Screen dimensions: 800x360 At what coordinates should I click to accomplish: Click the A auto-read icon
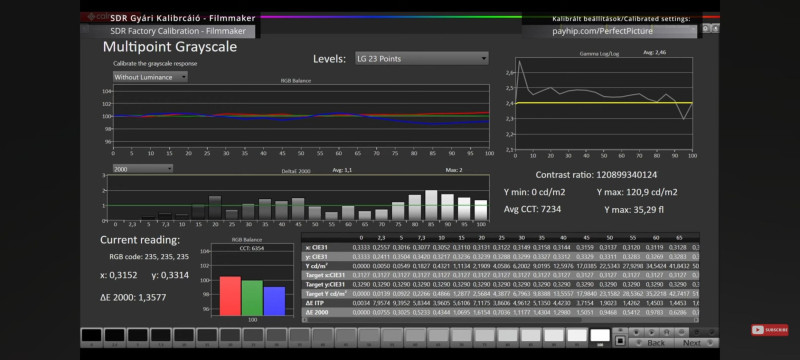[667, 332]
